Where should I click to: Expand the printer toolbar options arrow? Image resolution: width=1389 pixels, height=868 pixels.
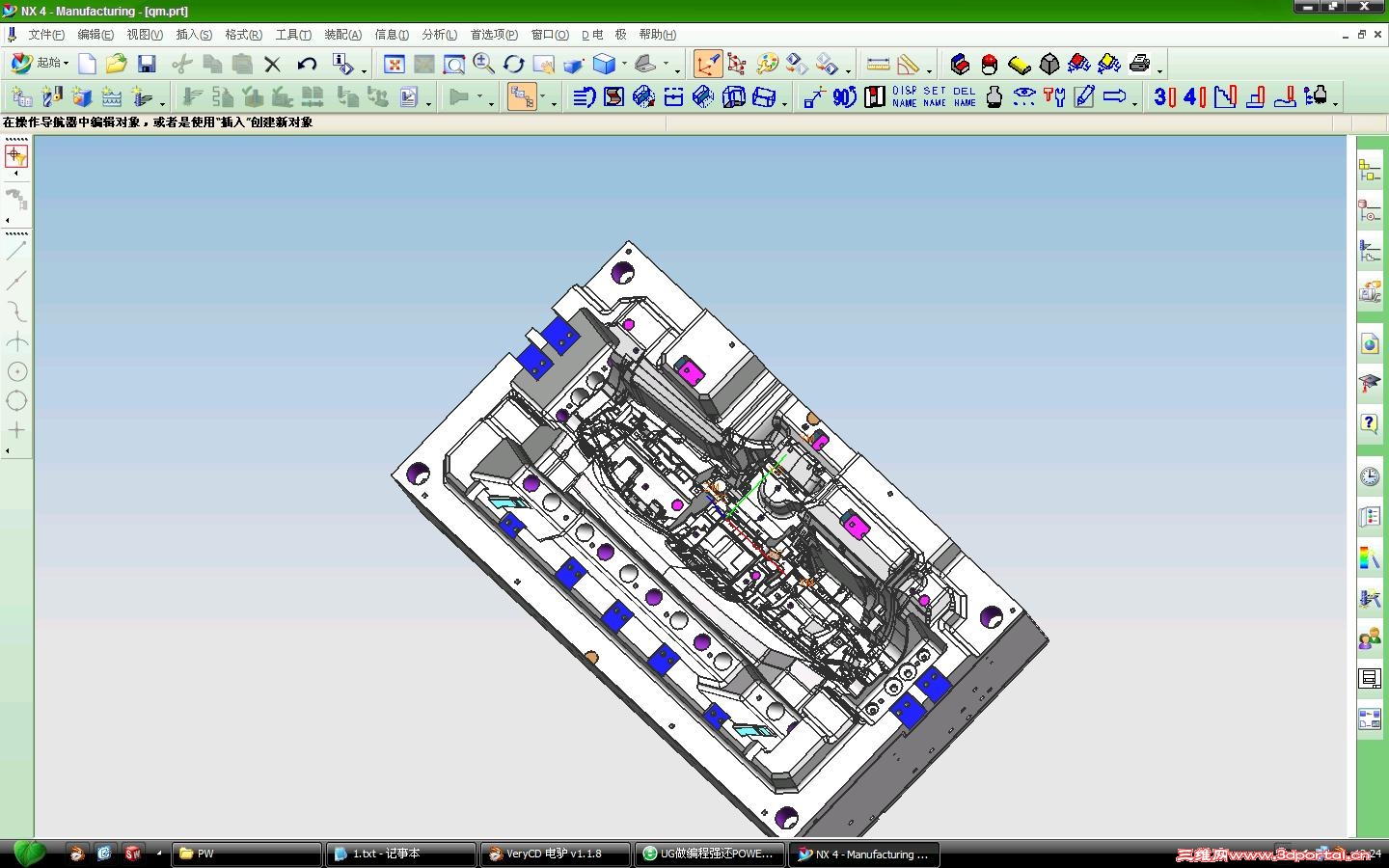[x=1160, y=70]
